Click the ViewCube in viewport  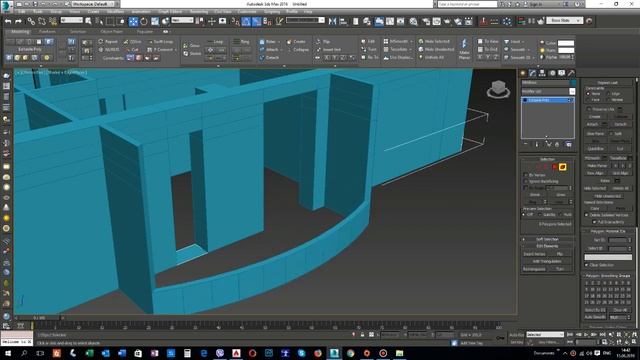pyautogui.click(x=498, y=89)
